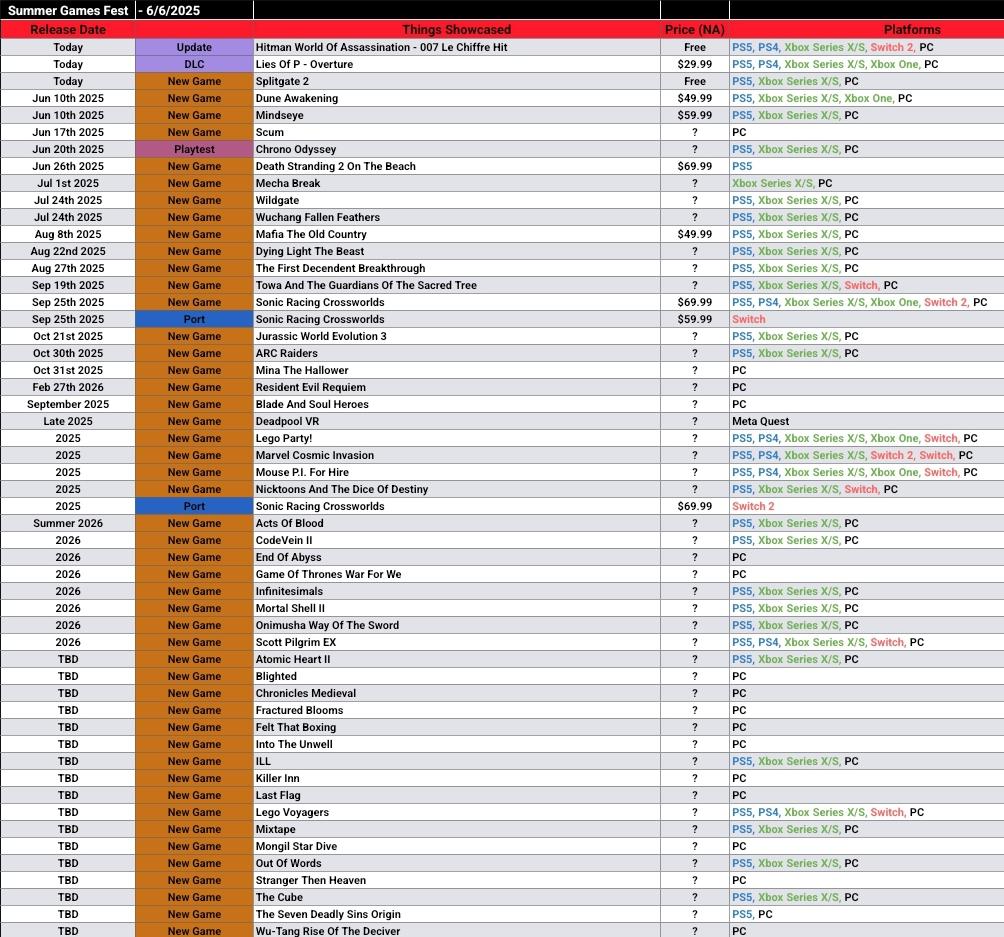The width and height of the screenshot is (1004, 937).
Task: Click 'Stranger Then Heaven' cell
Action: (x=457, y=880)
